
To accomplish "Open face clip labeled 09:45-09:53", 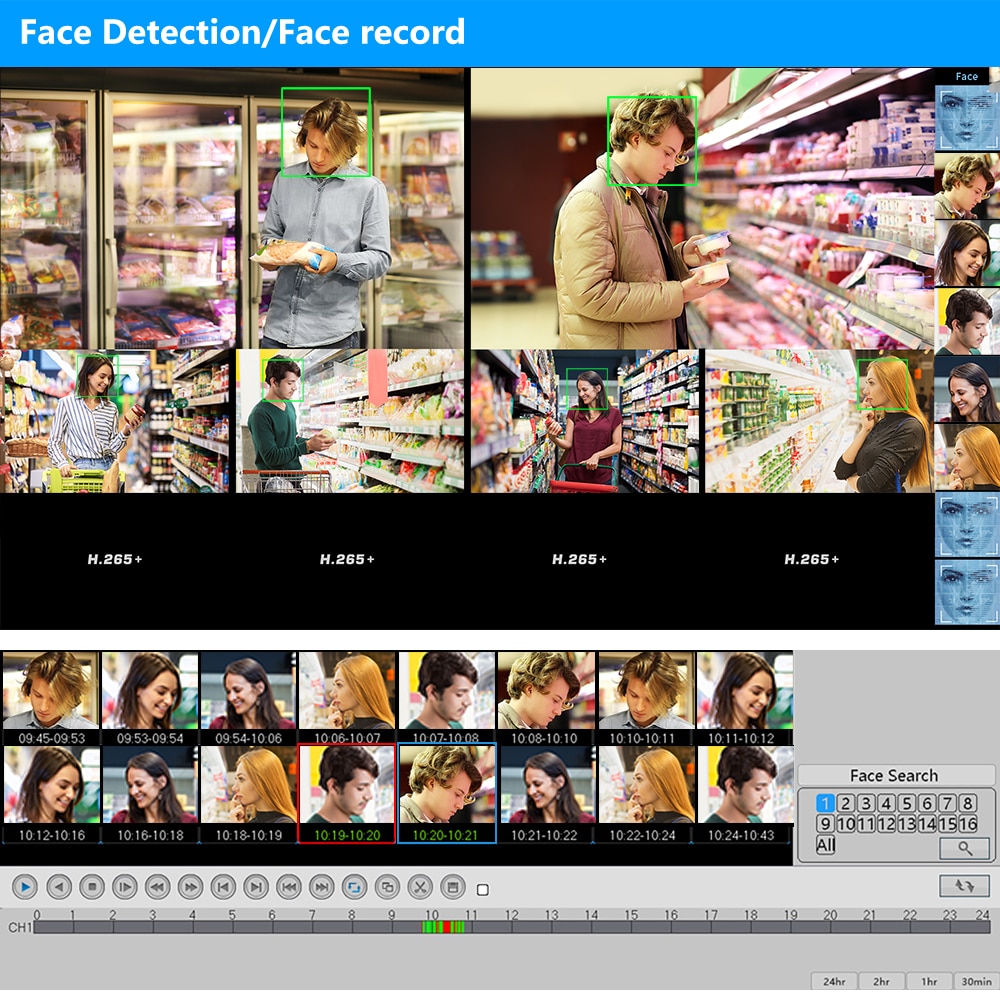I will pyautogui.click(x=51, y=698).
